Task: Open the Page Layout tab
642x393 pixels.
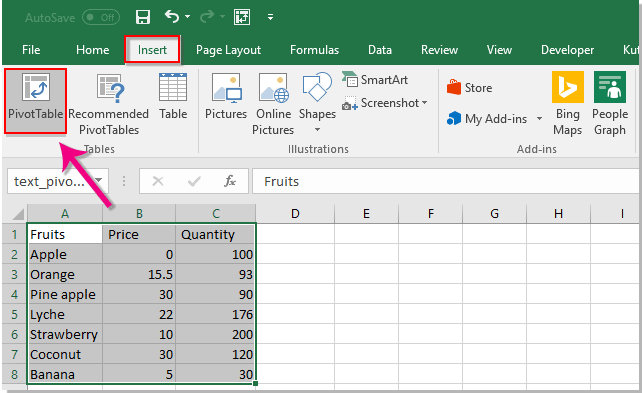Action: point(228,50)
